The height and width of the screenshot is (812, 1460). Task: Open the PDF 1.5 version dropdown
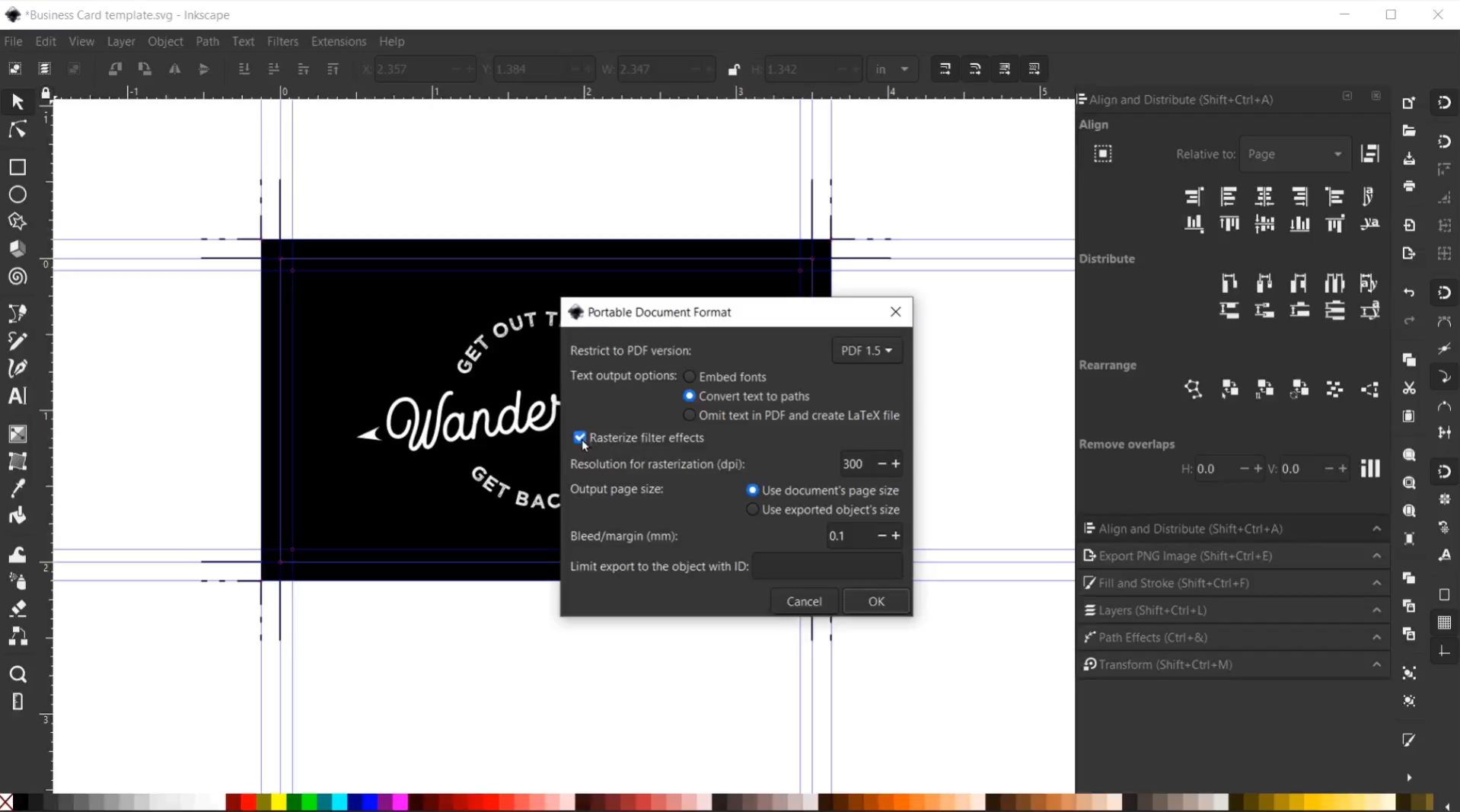[x=866, y=351]
